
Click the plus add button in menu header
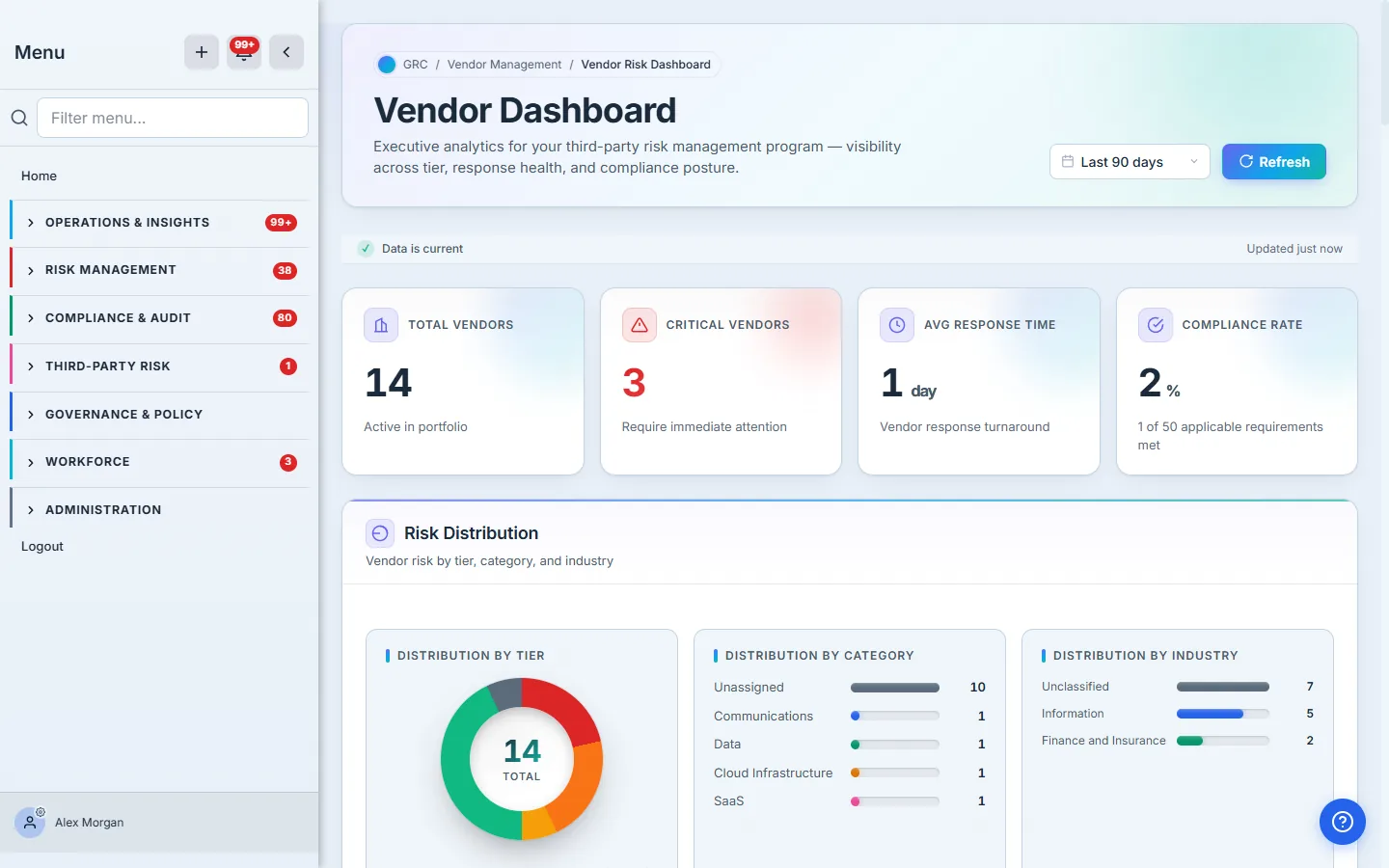[202, 52]
